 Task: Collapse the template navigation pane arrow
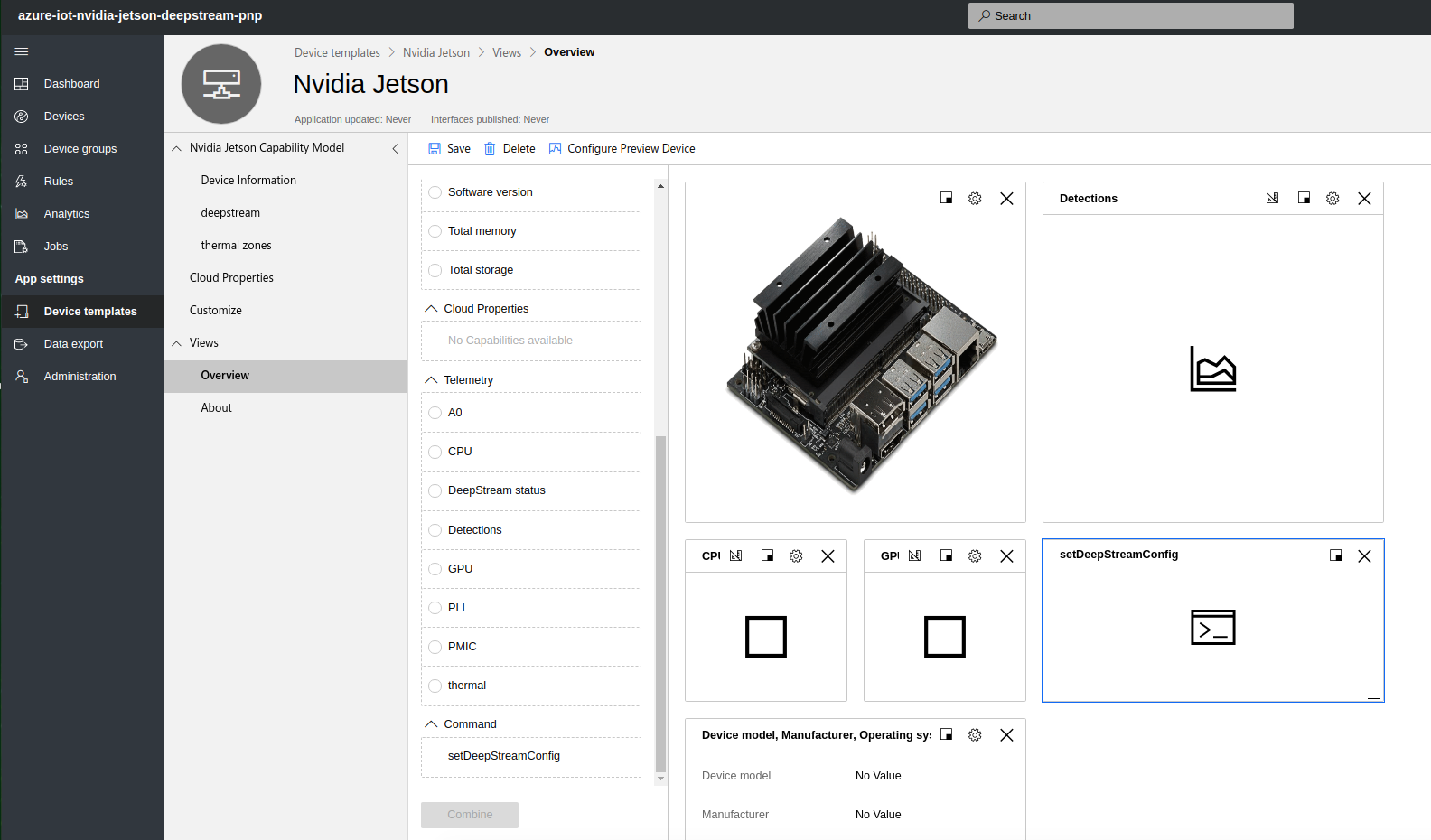[395, 148]
